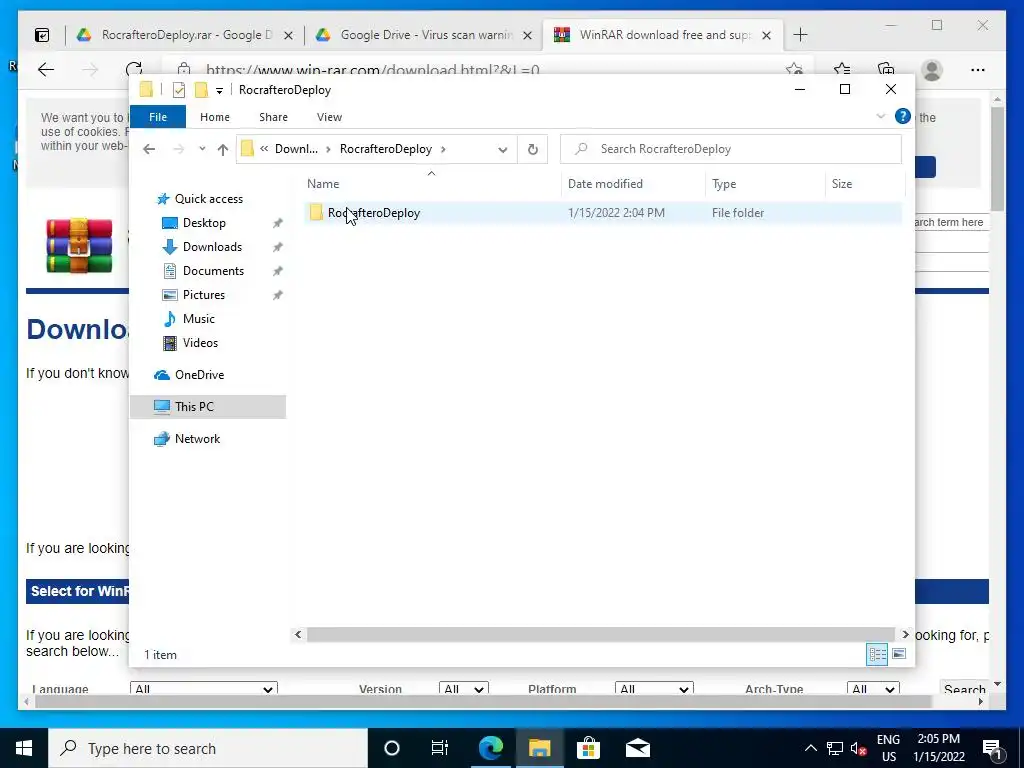1024x768 pixels.
Task: Switch to Virus scan warning browser tab
Action: click(423, 35)
